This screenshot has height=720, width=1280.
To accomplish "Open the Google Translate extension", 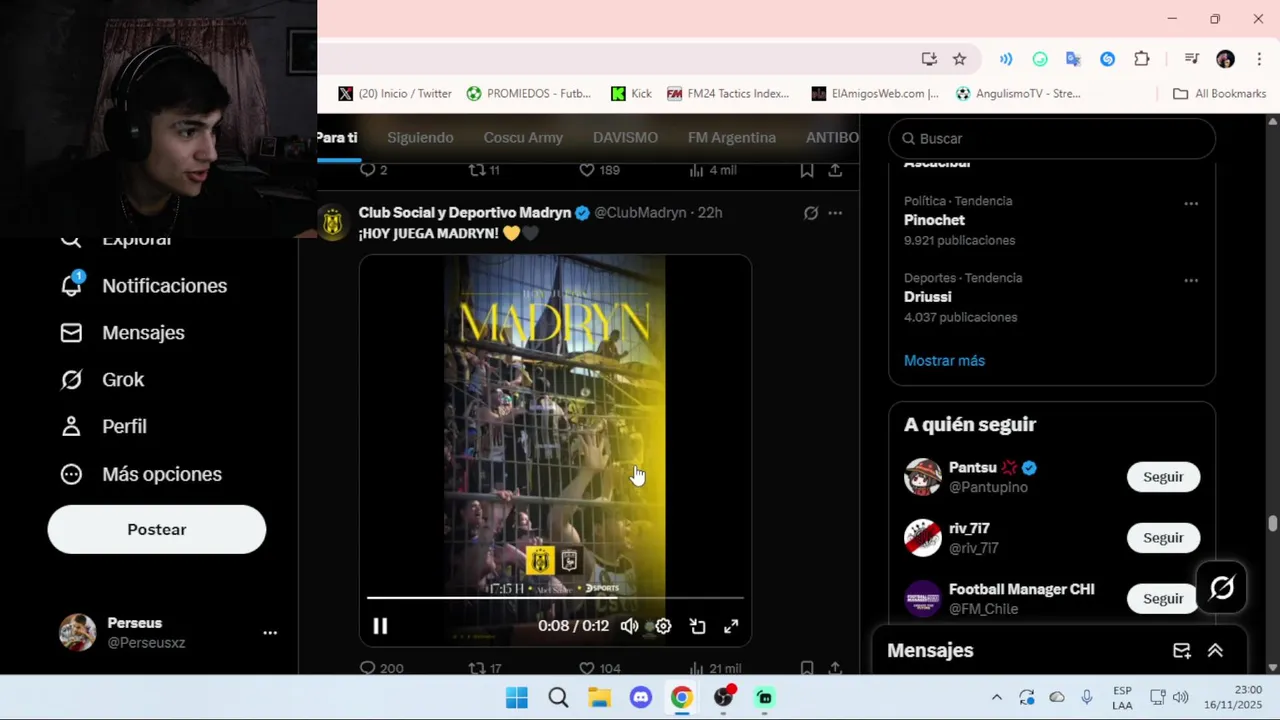I will [1073, 59].
